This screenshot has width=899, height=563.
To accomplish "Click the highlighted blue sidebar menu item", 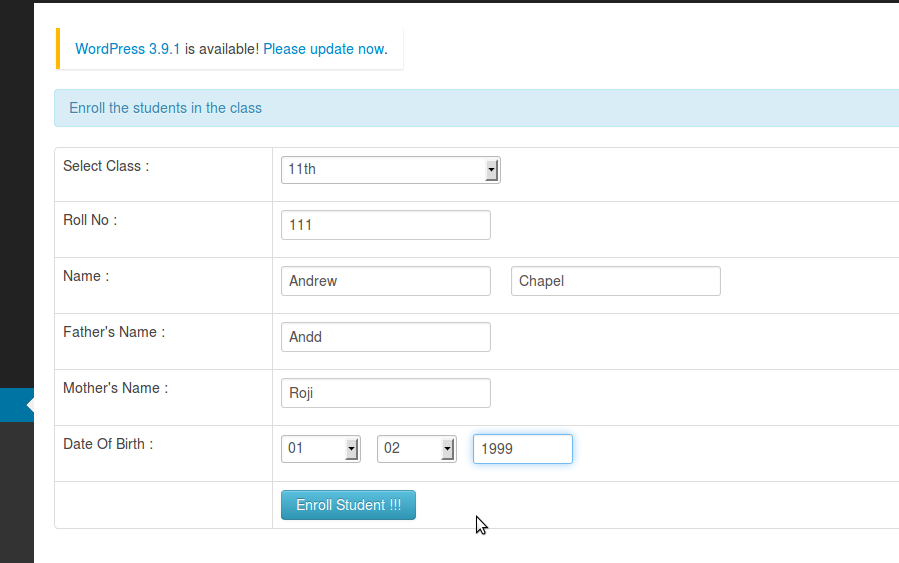I will click(16, 405).
